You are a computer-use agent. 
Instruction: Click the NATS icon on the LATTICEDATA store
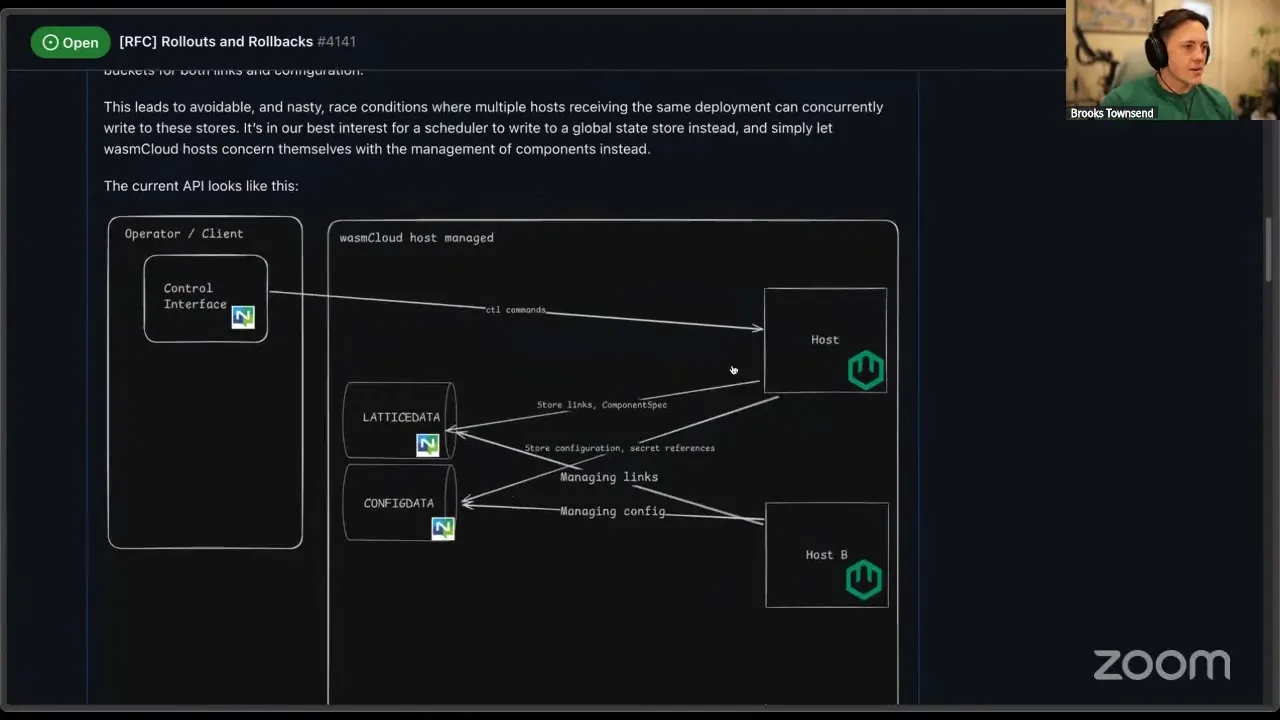coord(428,445)
